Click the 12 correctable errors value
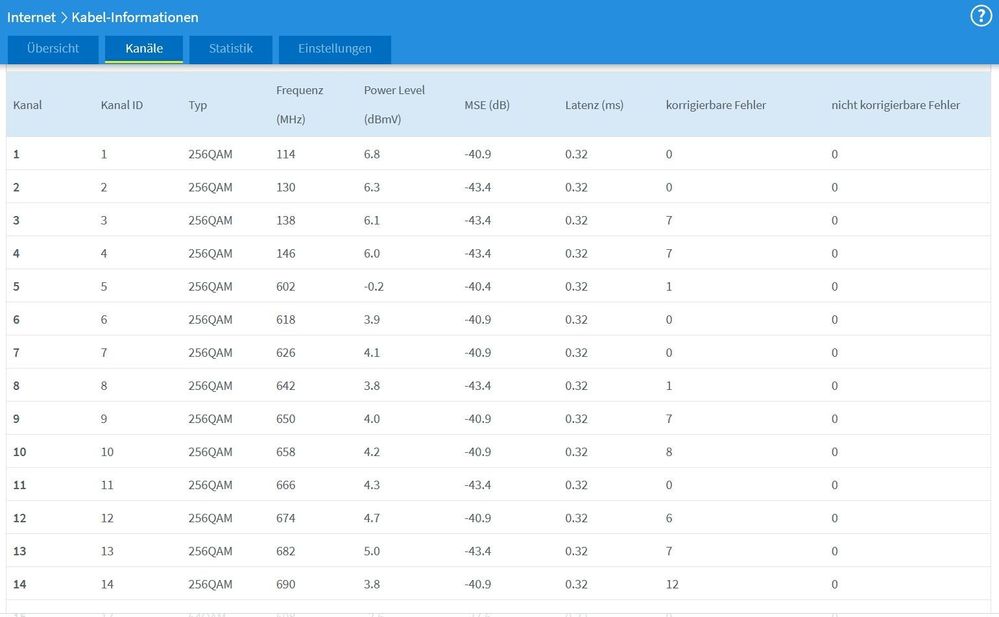 [672, 584]
